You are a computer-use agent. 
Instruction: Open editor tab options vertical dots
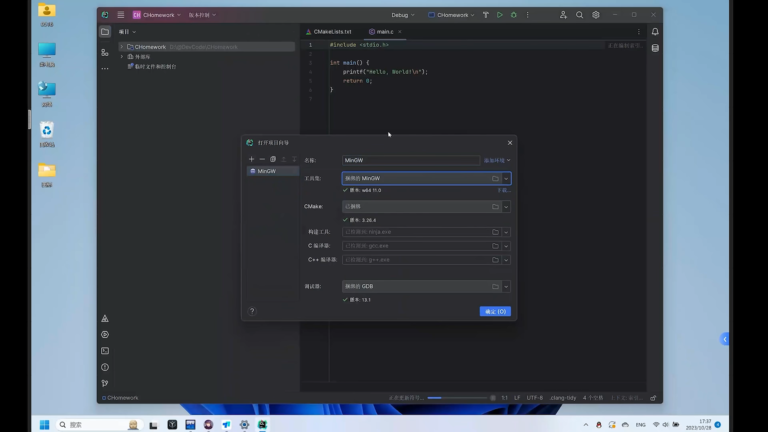click(639, 31)
